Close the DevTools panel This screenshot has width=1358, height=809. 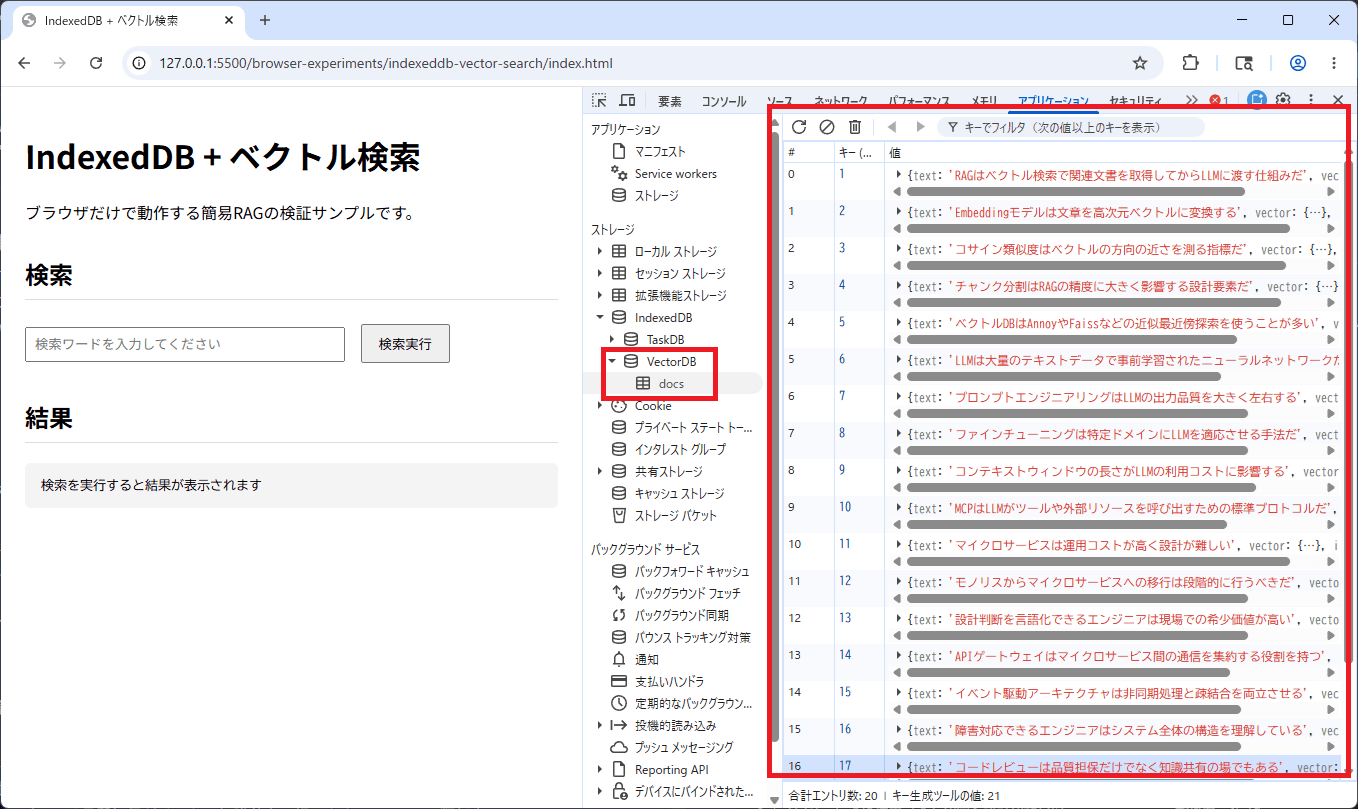pos(1338,100)
